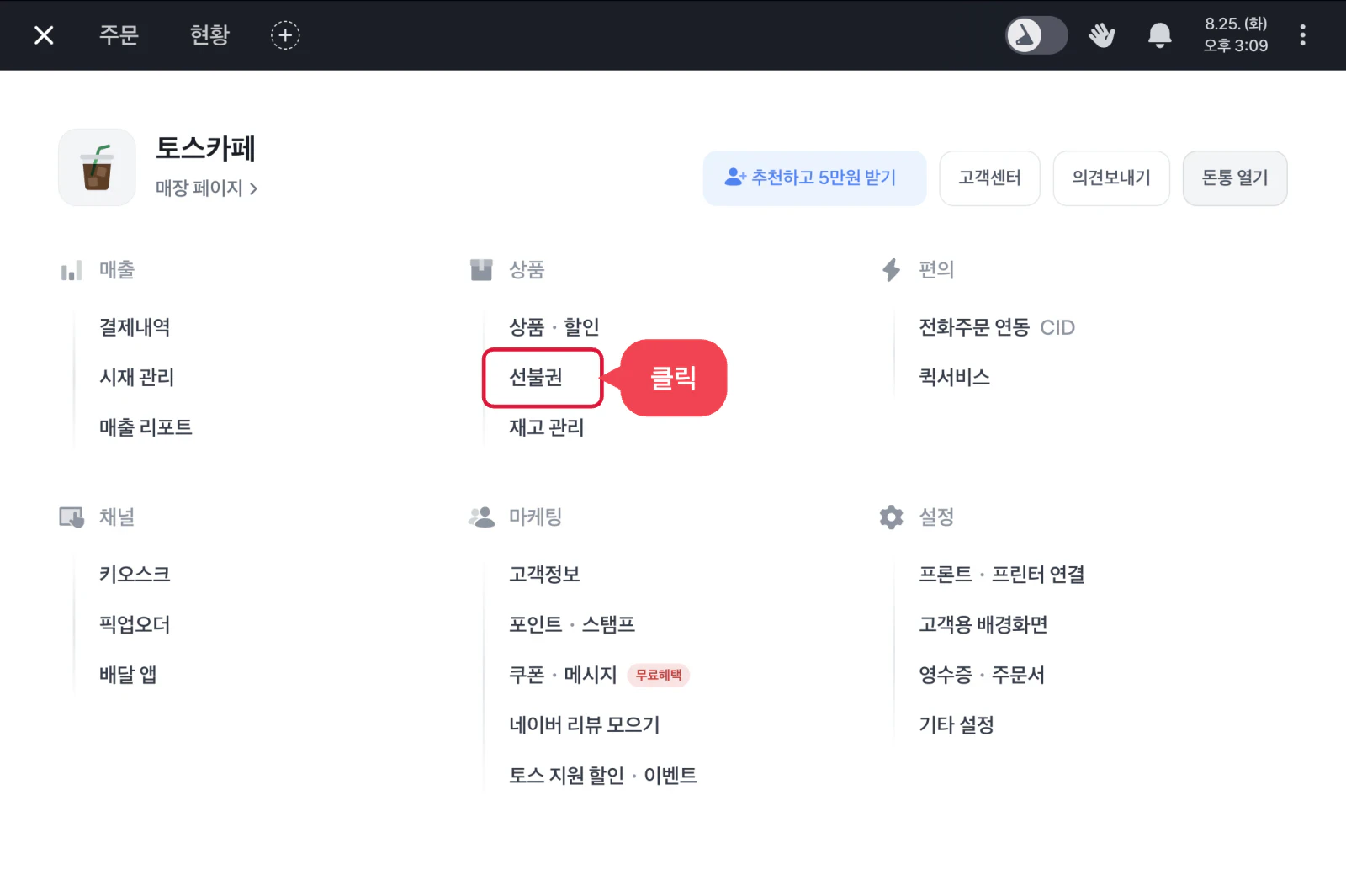Screen dimensions: 1346x896
Task: Switch to the 현황 tab
Action: [209, 35]
